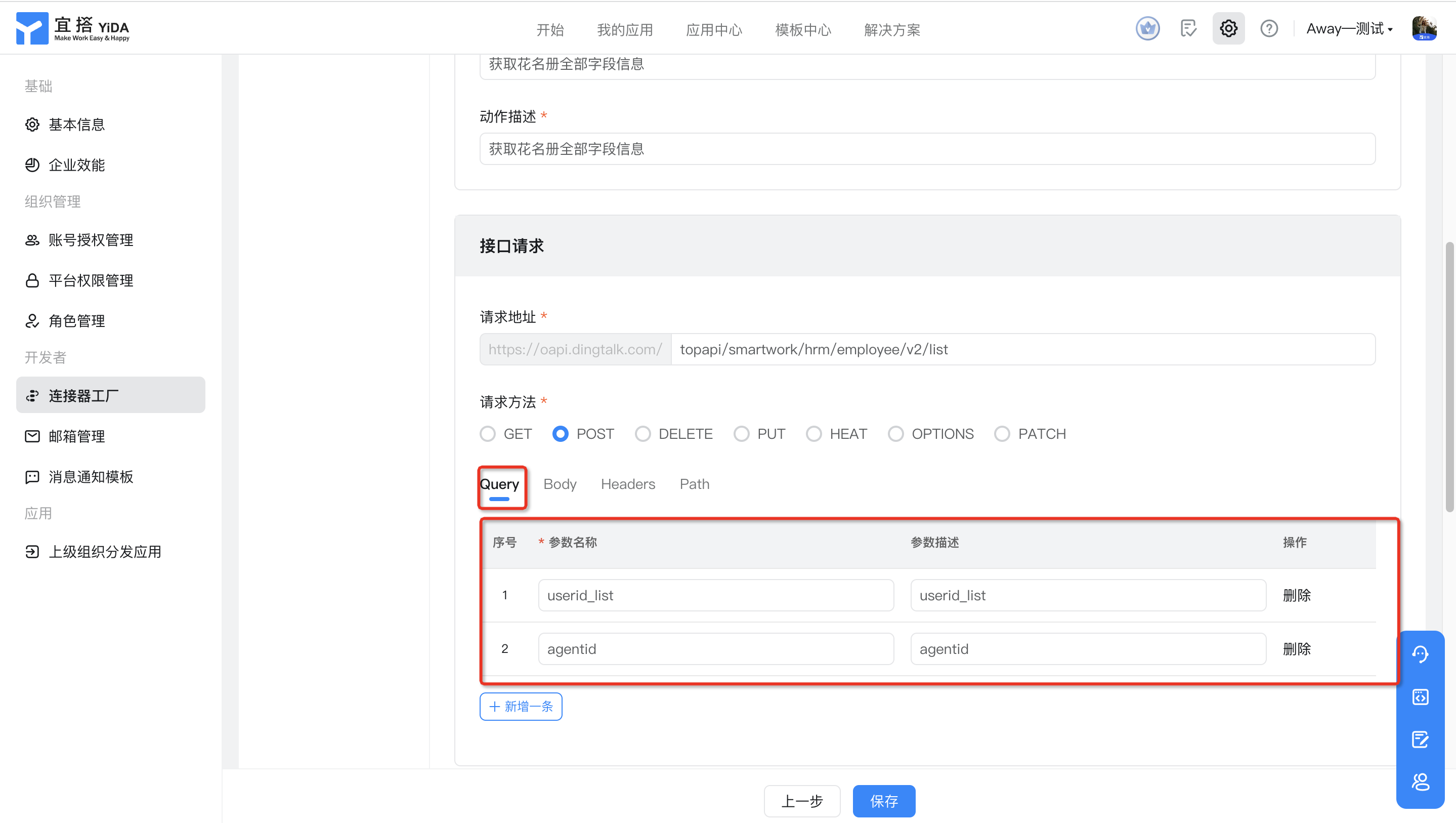Click the 保存 button
The image size is (1456, 823).
pos(884,802)
